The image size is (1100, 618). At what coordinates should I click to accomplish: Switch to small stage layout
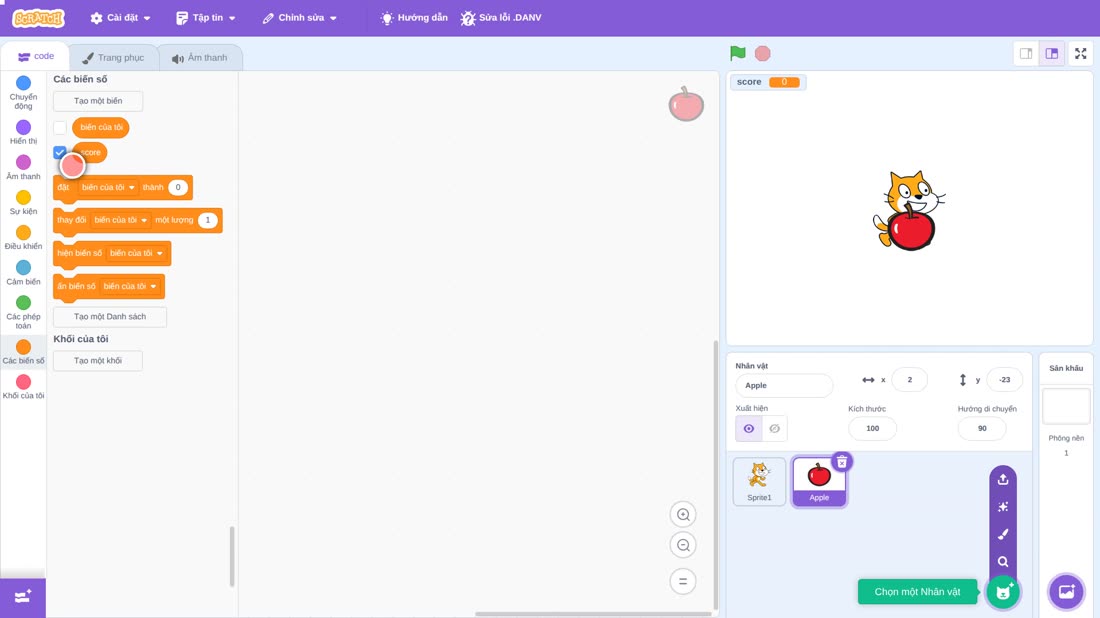(x=1026, y=53)
